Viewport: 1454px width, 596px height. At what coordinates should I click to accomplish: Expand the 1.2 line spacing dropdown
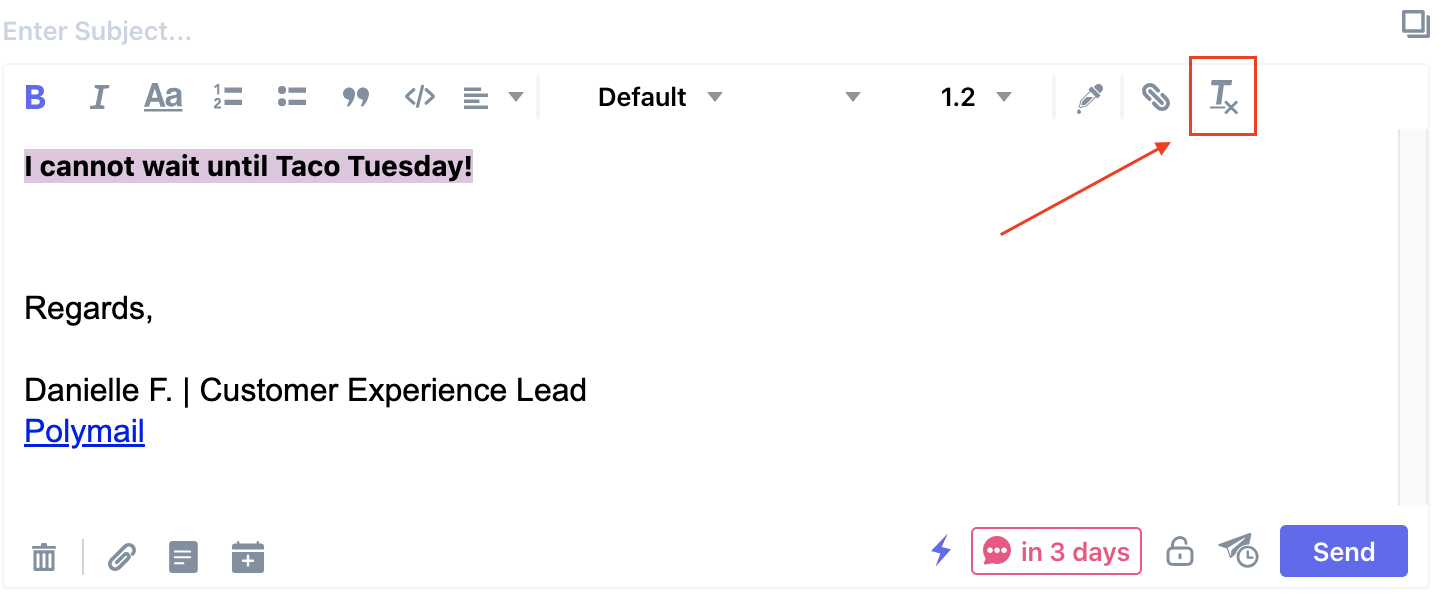coord(976,97)
